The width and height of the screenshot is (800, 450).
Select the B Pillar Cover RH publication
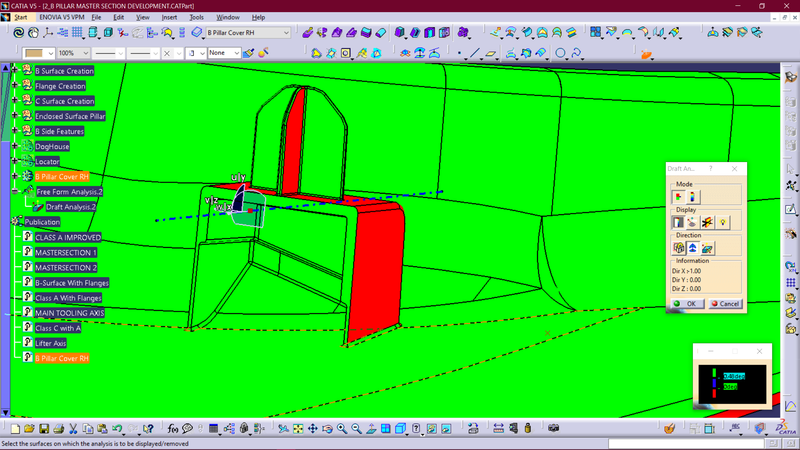tap(62, 358)
